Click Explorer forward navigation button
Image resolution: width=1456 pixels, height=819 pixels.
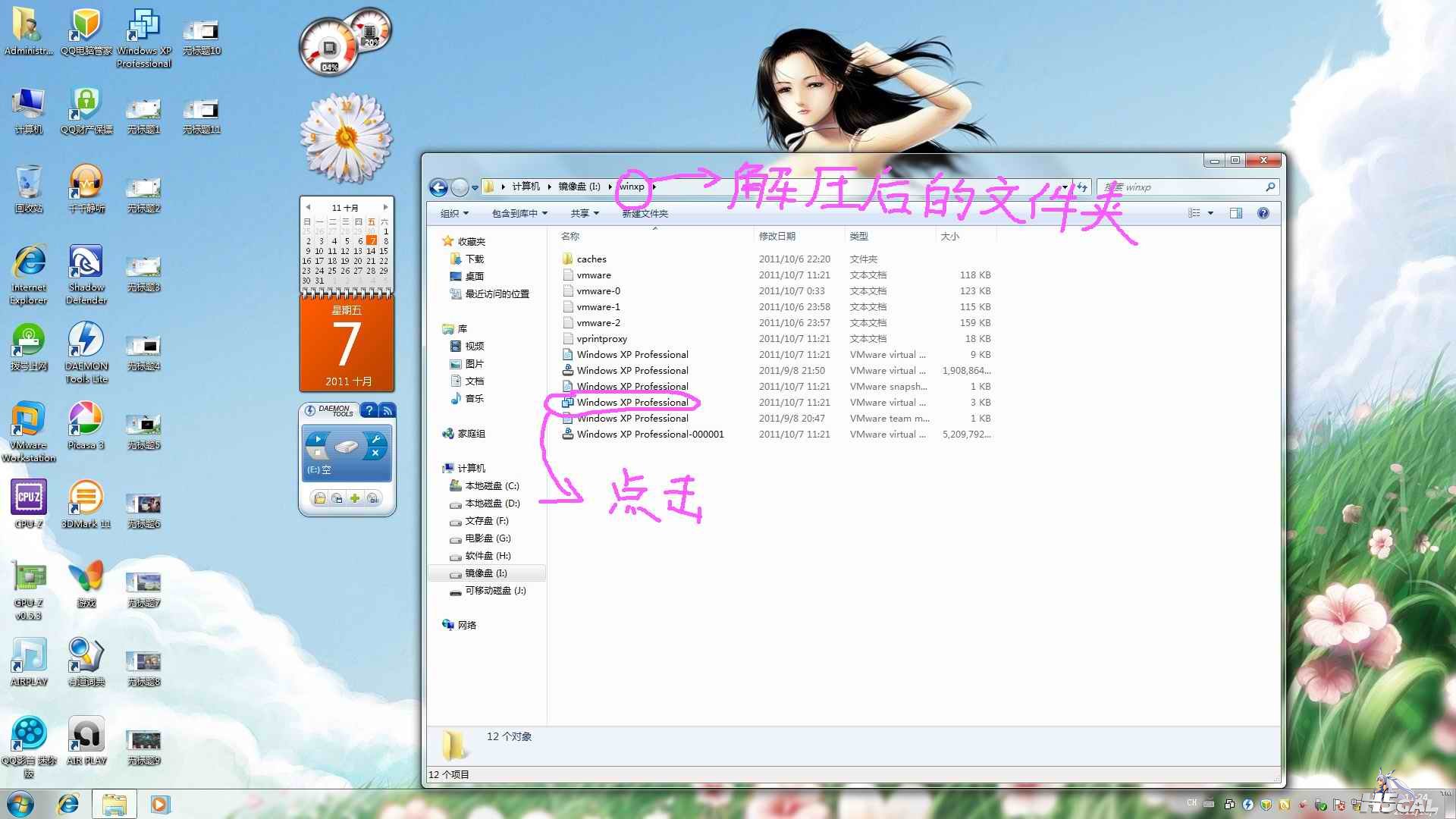point(460,187)
